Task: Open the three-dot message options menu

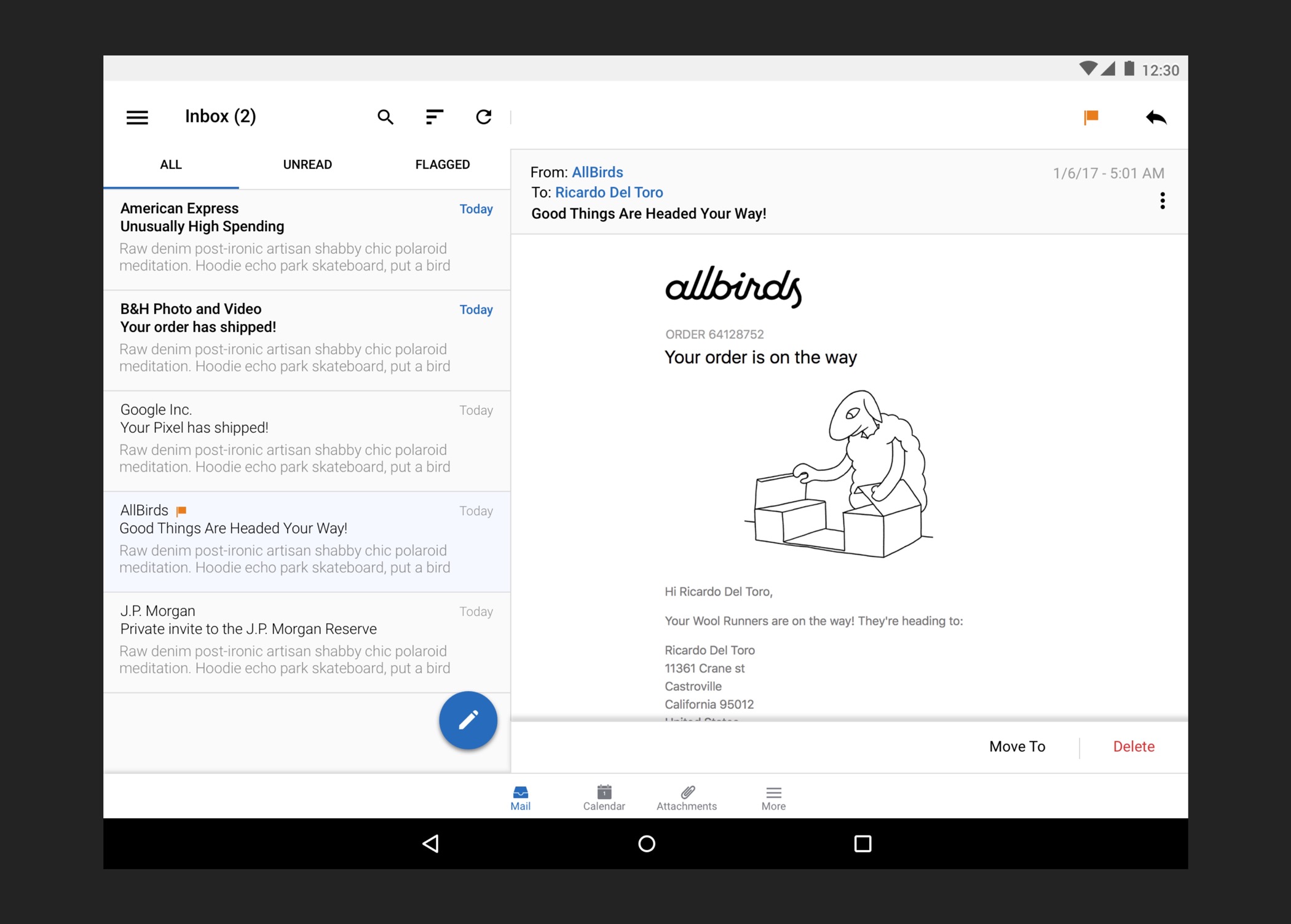Action: click(x=1162, y=201)
